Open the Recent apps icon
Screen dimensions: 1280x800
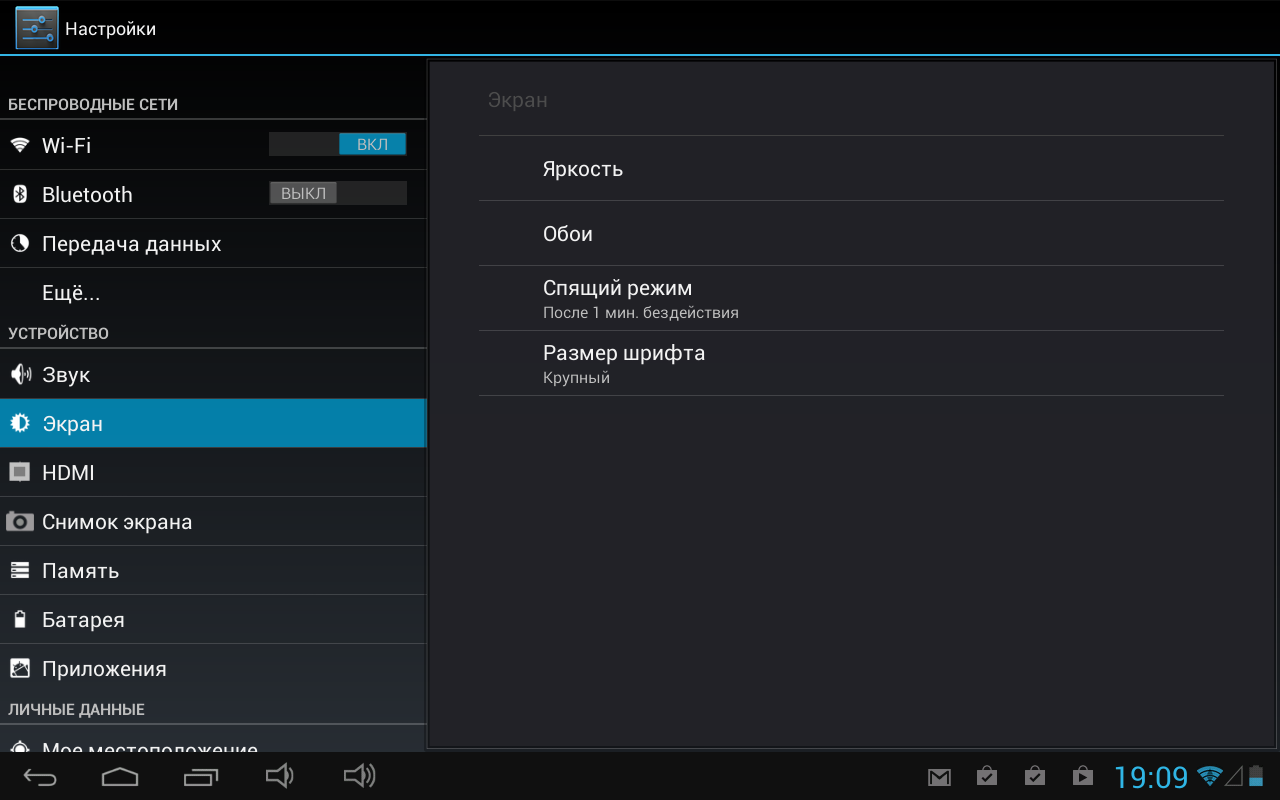click(200, 776)
